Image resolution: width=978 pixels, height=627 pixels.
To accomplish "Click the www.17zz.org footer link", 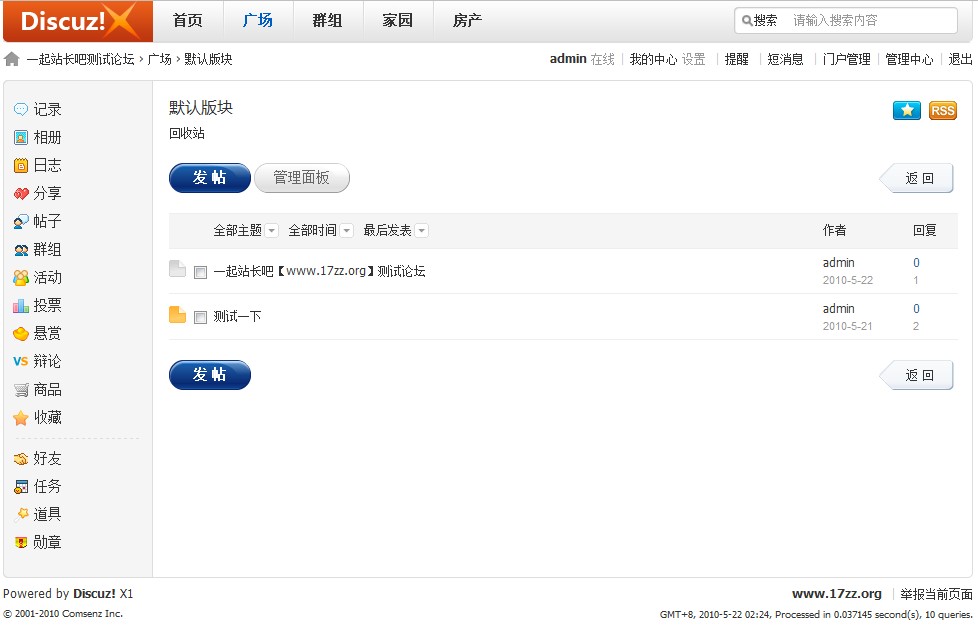I will pyautogui.click(x=837, y=594).
